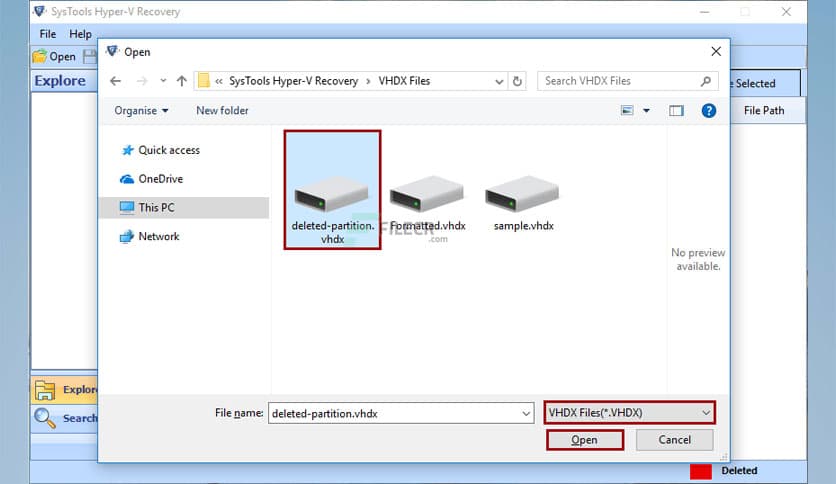Select Network in the navigation pane
Viewport: 836px width, 484px height.
tap(159, 236)
